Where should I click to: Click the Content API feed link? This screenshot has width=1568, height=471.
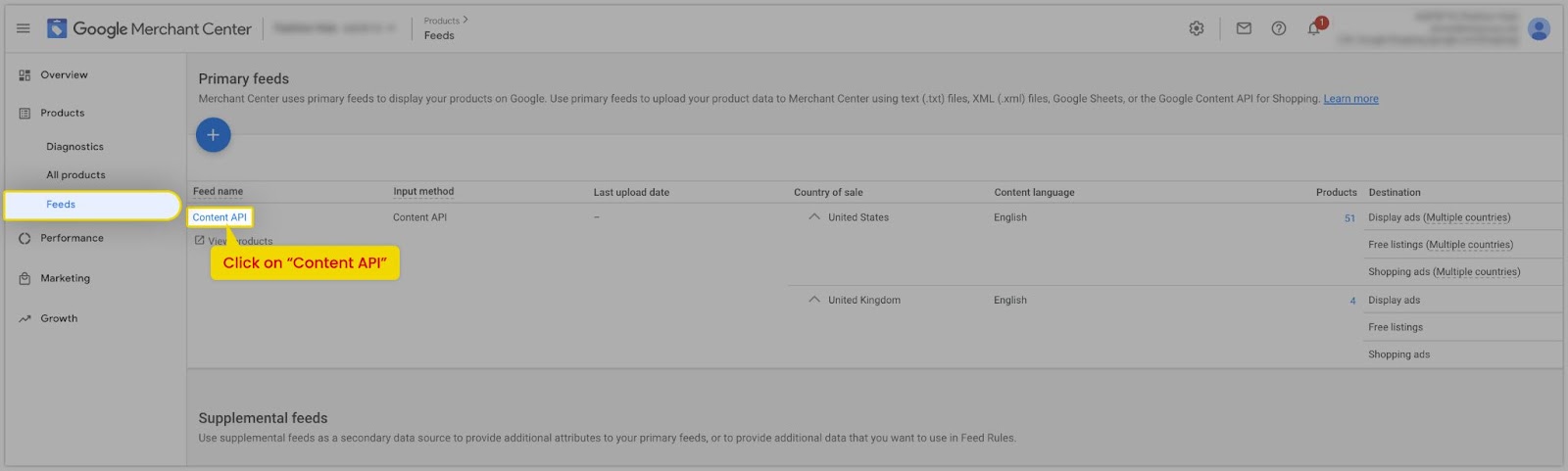coord(220,217)
